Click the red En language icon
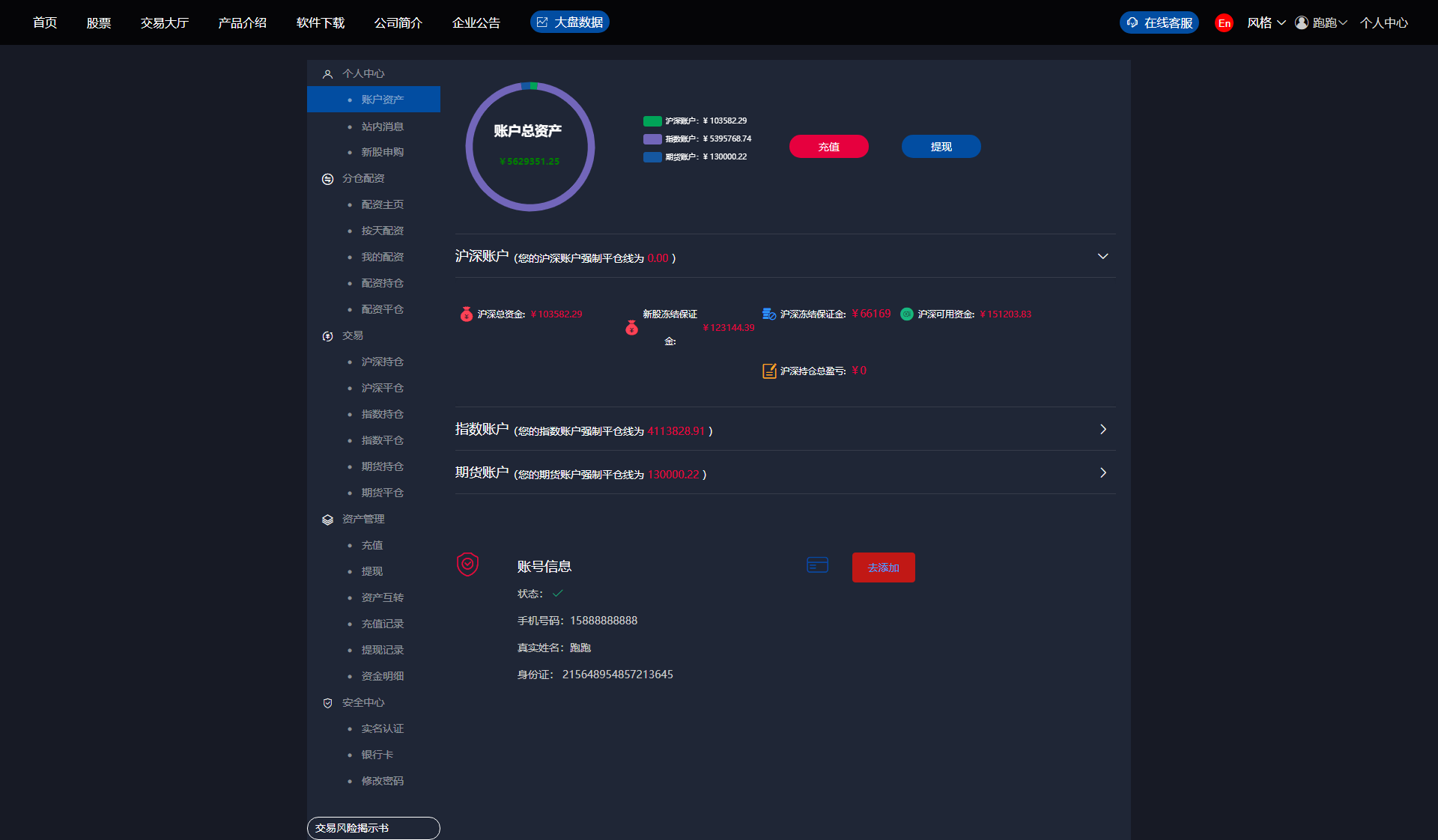The image size is (1438, 840). point(1224,23)
